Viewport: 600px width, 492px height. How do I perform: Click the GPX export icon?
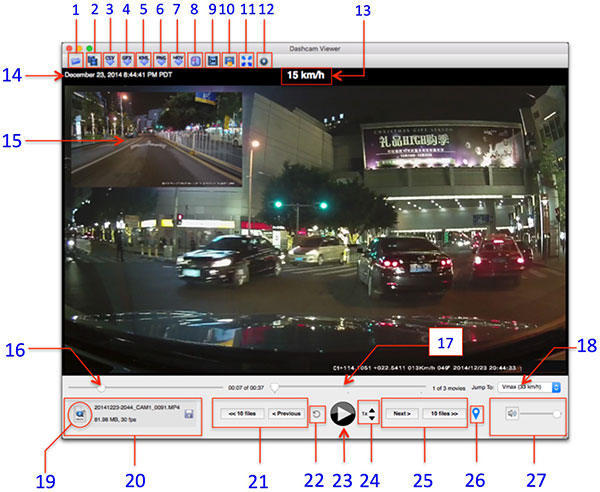[x=127, y=59]
